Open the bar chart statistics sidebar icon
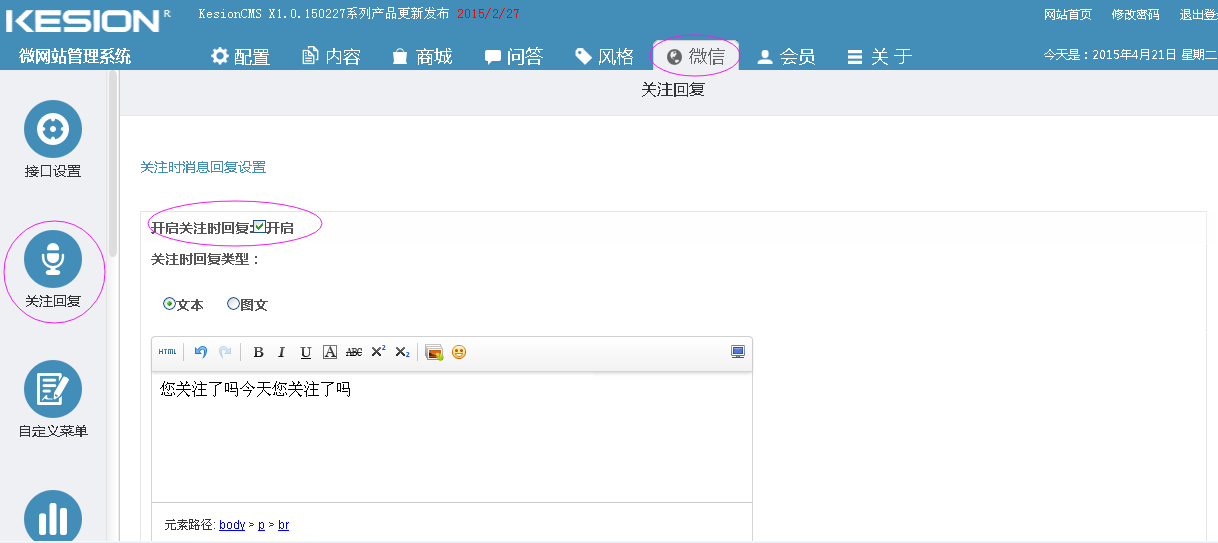This screenshot has height=543, width=1218. [53, 516]
